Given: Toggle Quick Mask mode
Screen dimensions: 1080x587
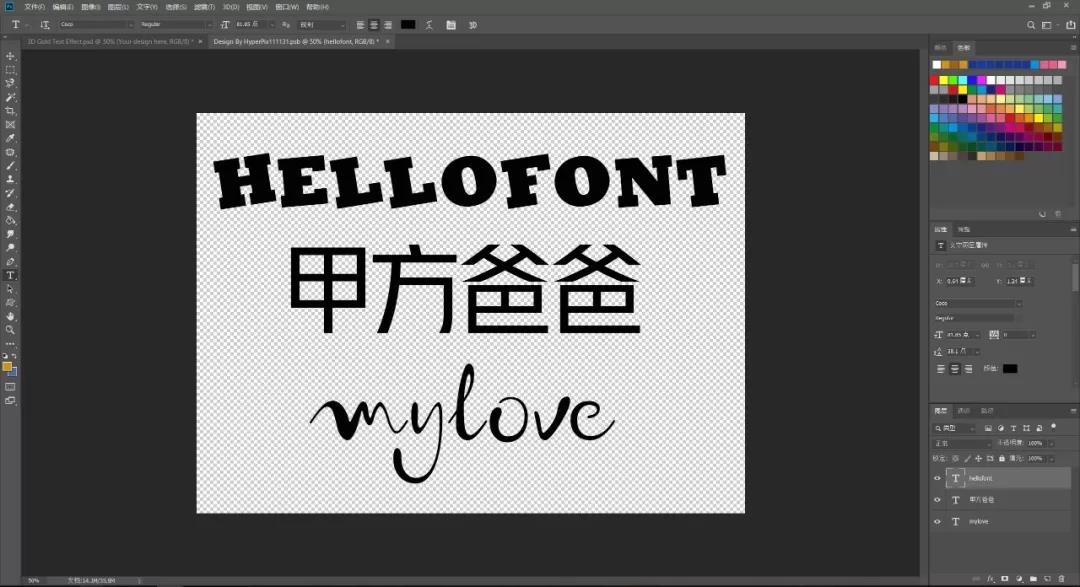Looking at the screenshot, I should click(10, 387).
